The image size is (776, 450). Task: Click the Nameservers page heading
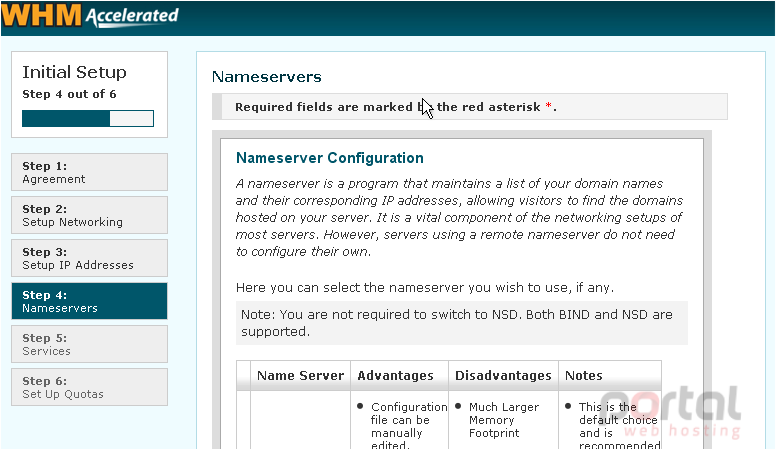pos(267,77)
